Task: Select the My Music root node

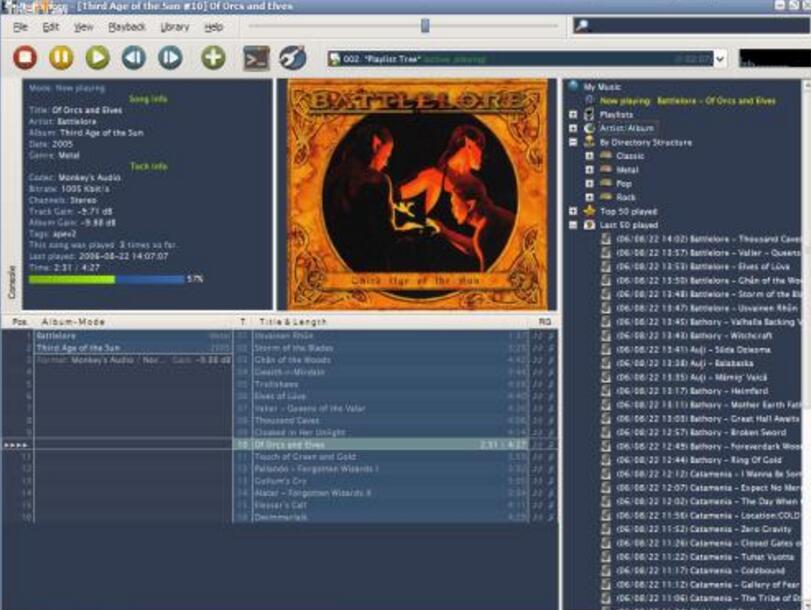Action: click(x=602, y=86)
